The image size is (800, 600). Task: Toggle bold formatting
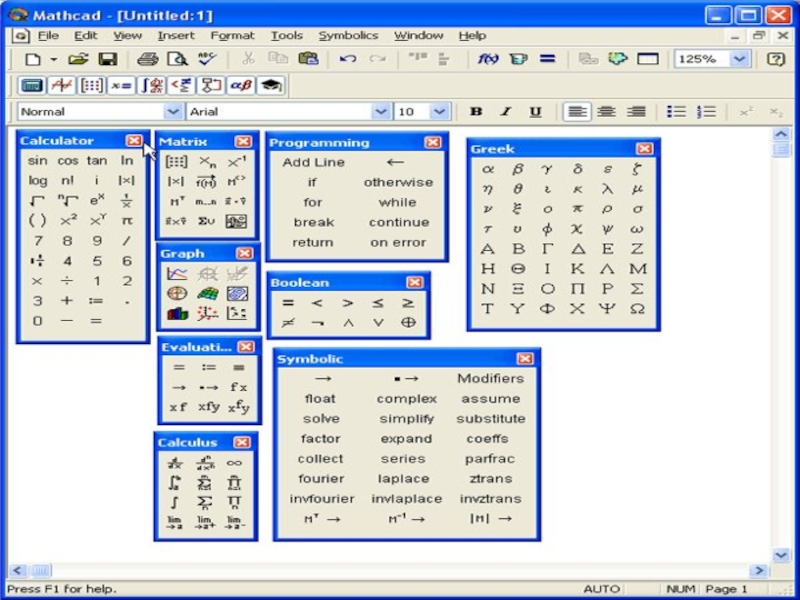coord(476,112)
